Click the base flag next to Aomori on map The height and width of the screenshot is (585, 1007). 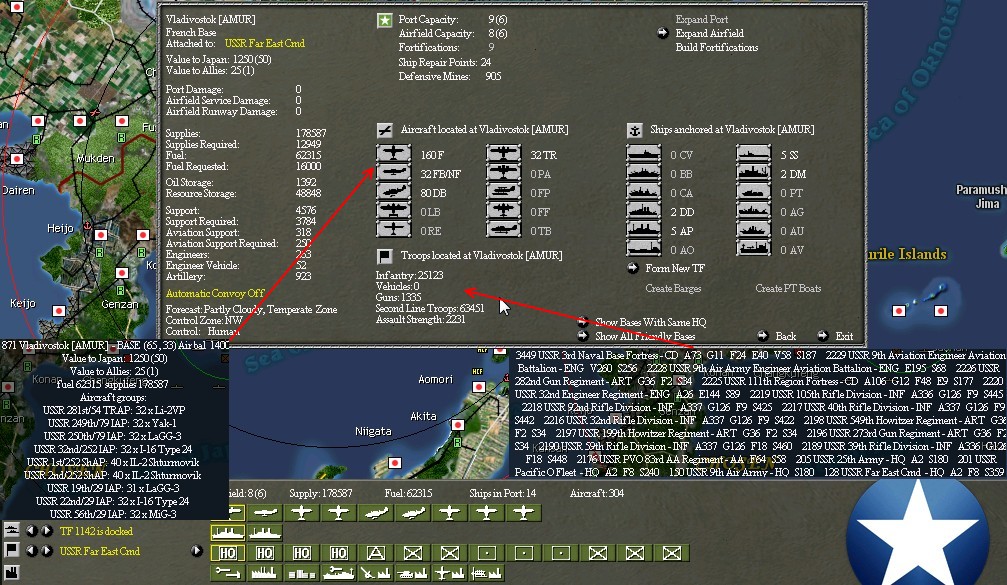tap(478, 387)
